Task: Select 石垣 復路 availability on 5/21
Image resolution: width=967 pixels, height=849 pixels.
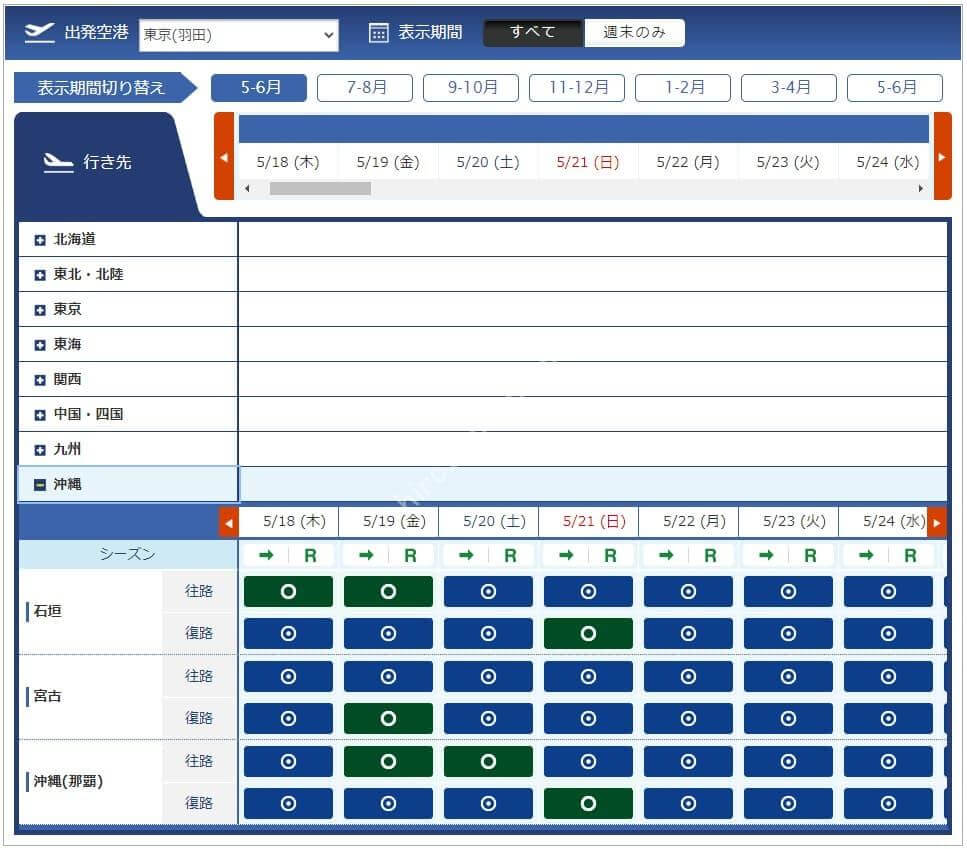Action: click(588, 634)
